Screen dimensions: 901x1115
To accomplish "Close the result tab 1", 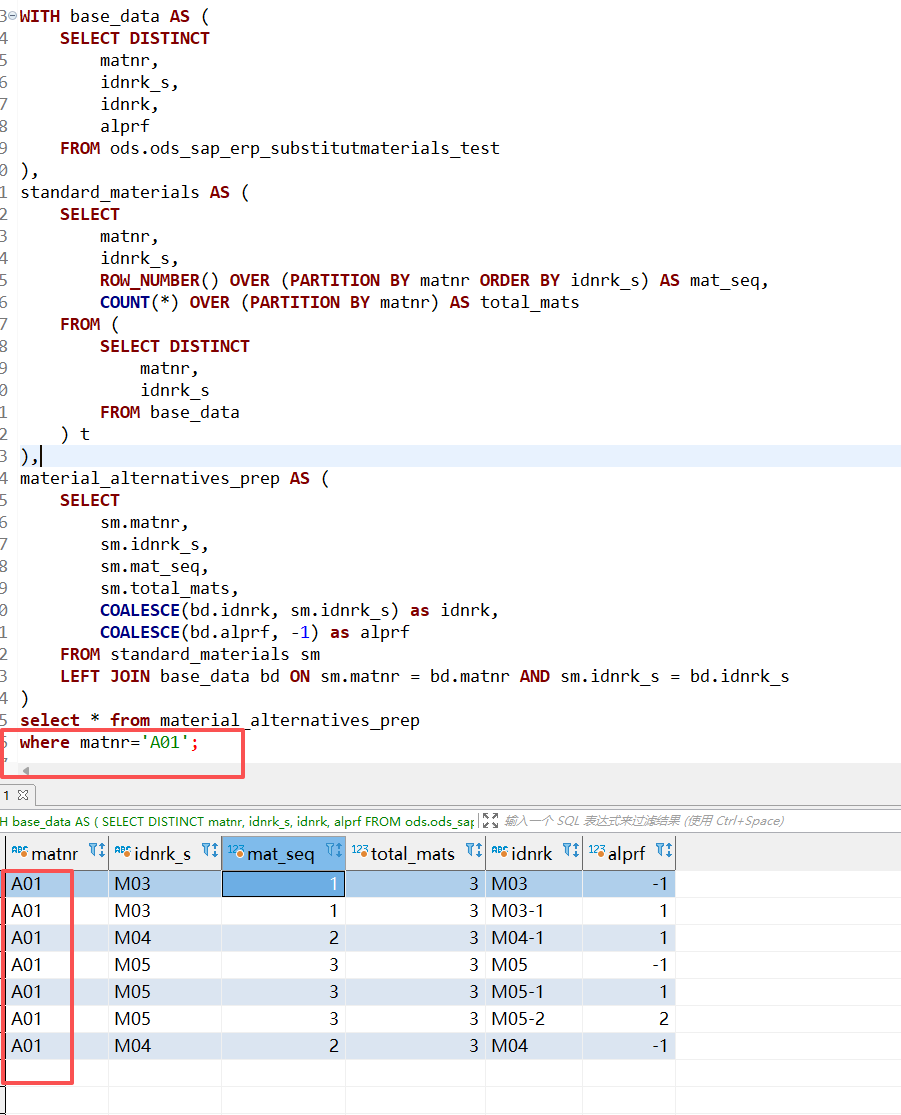I will click(x=22, y=795).
